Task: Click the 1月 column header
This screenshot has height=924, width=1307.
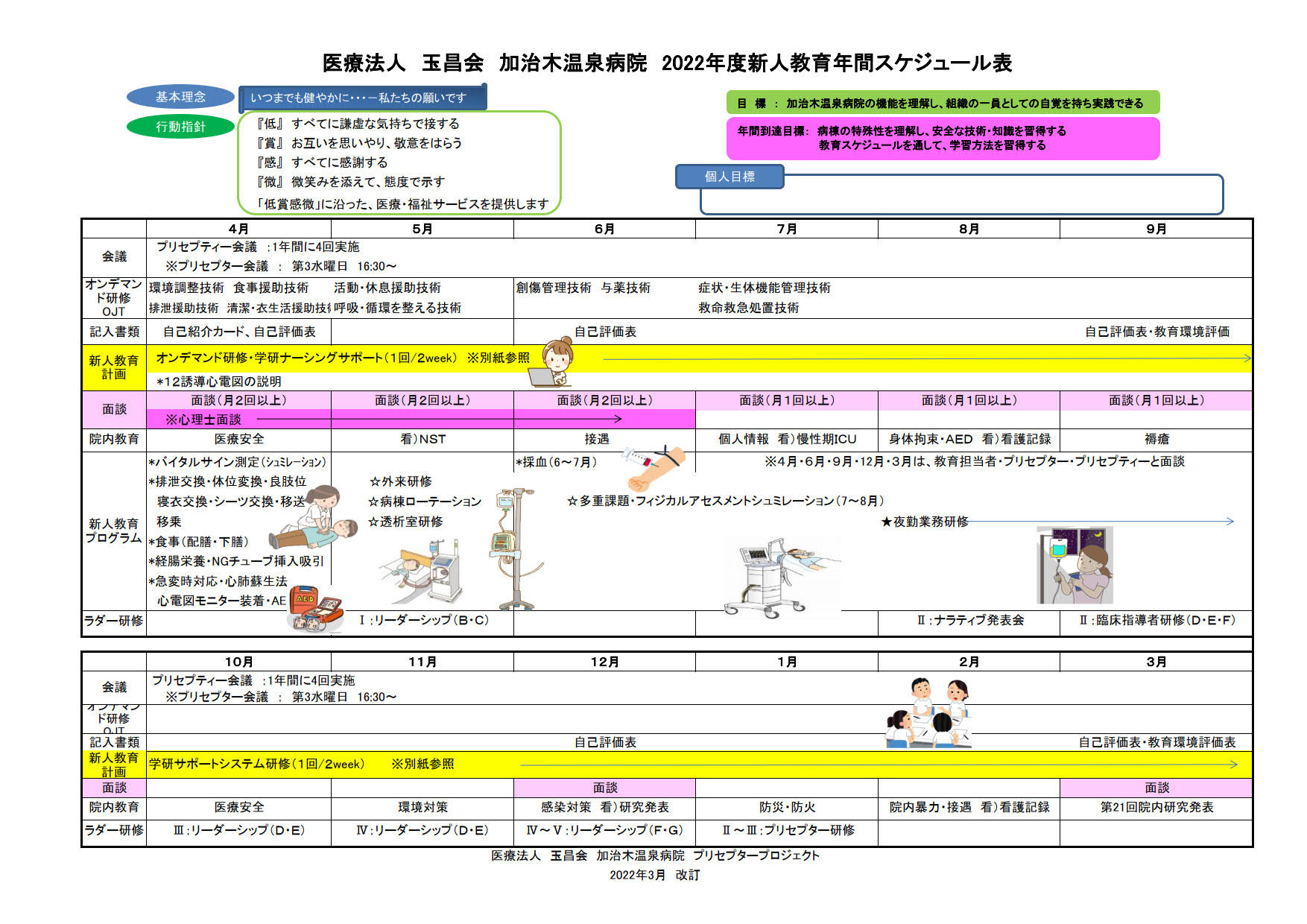Action: click(787, 662)
